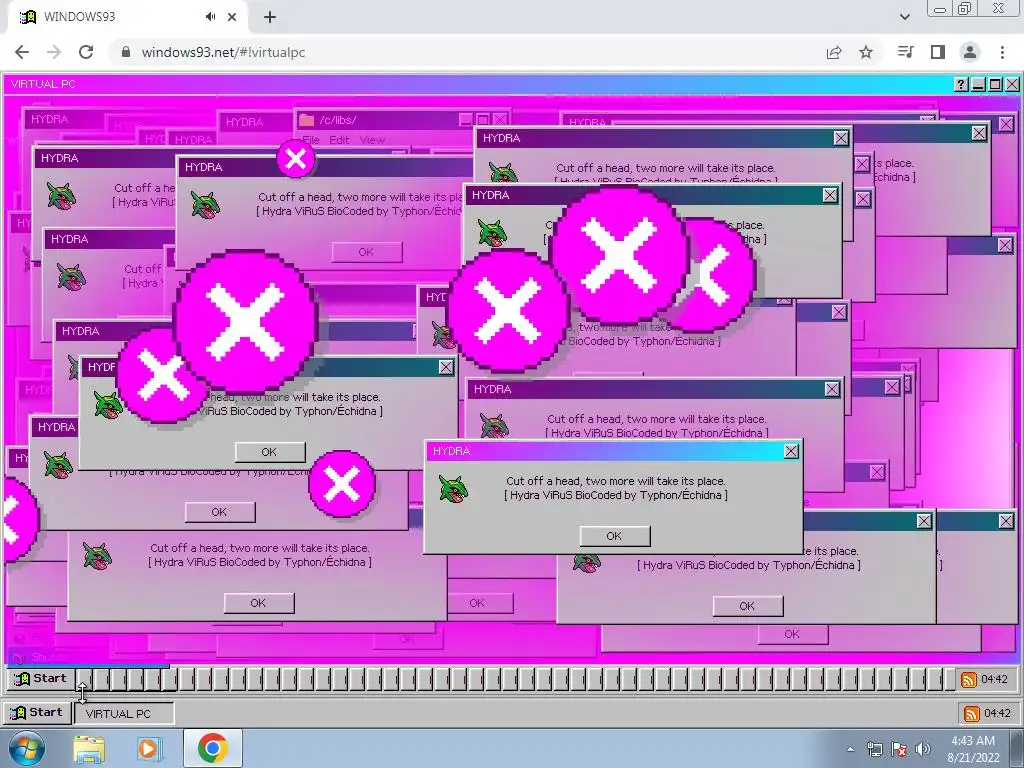Reload the windows93.net page
Viewport: 1024px width, 768px height.
click(86, 52)
